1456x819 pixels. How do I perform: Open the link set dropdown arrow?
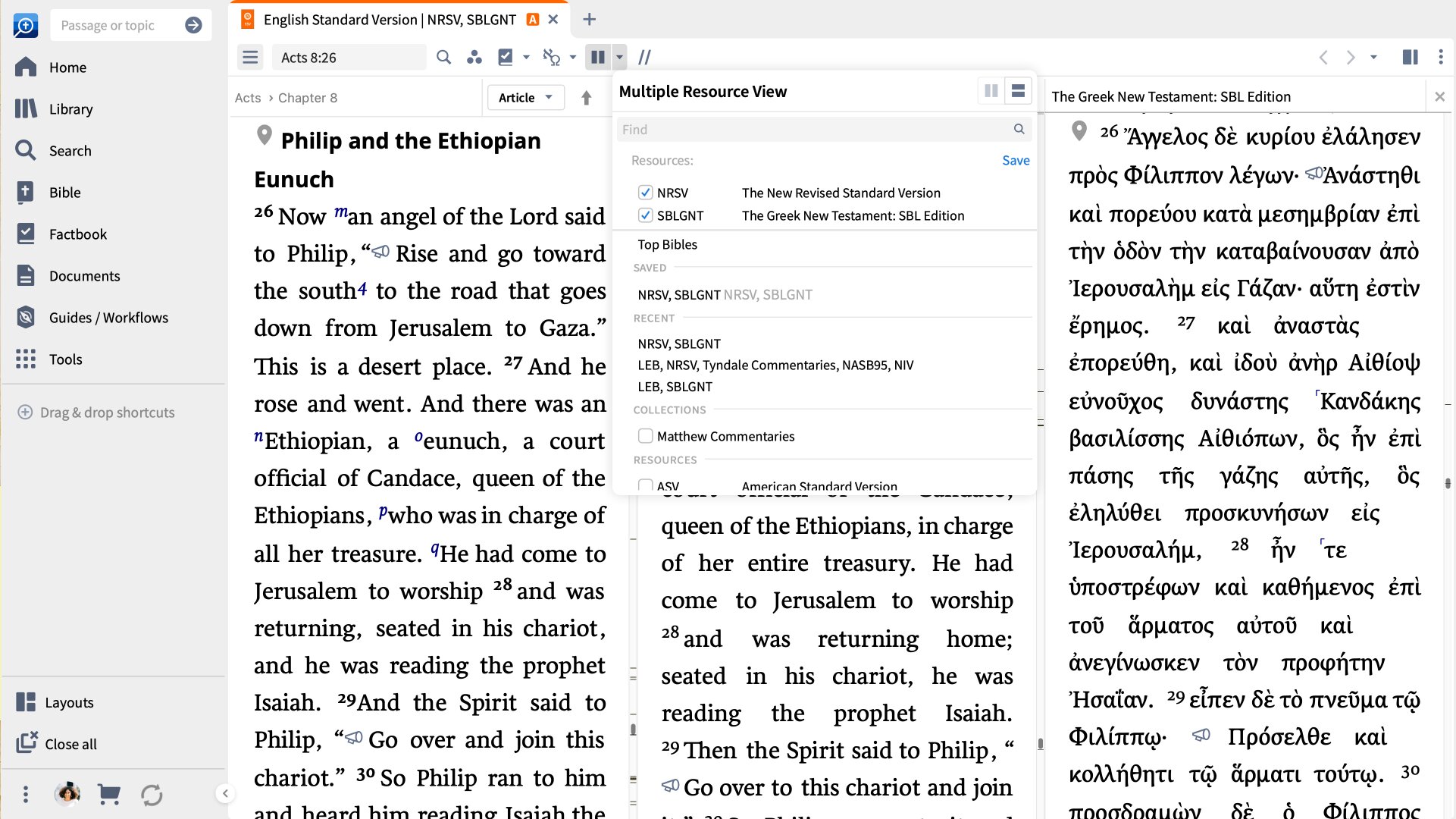click(x=573, y=57)
